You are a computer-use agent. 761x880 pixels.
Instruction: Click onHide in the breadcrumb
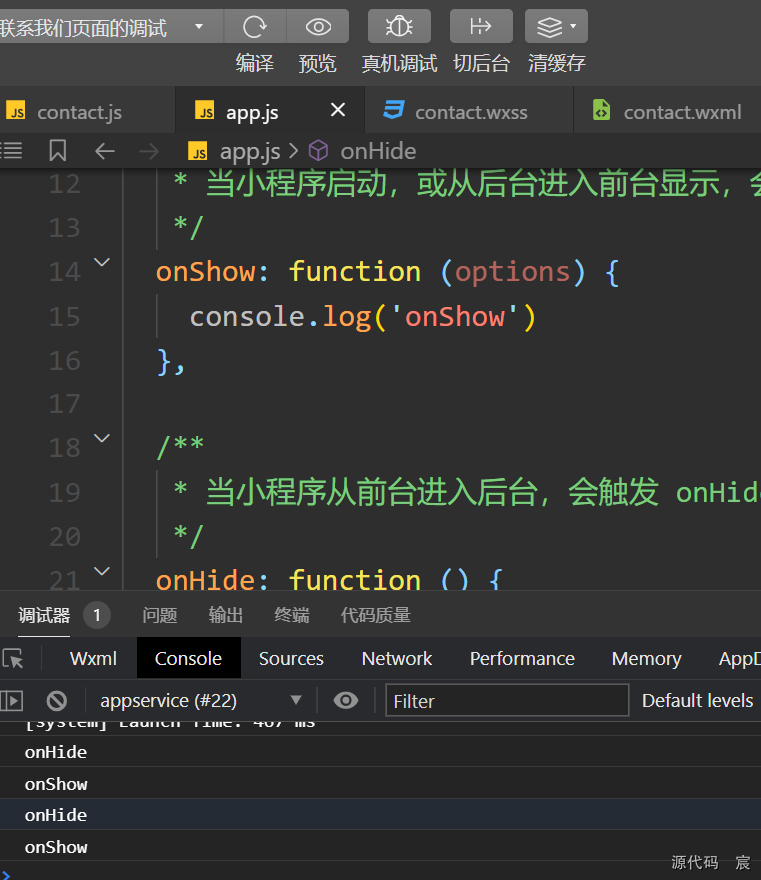pyautogui.click(x=378, y=151)
